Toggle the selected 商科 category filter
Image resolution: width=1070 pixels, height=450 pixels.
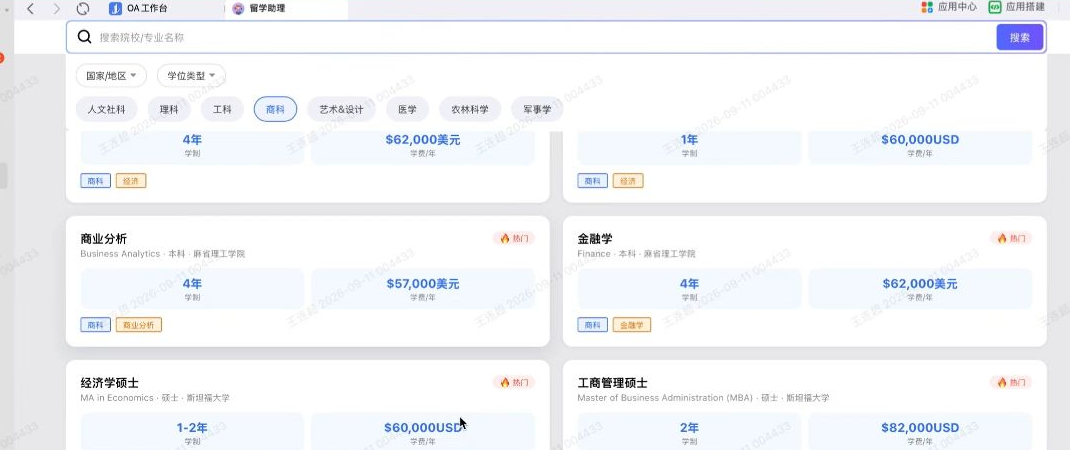point(275,109)
